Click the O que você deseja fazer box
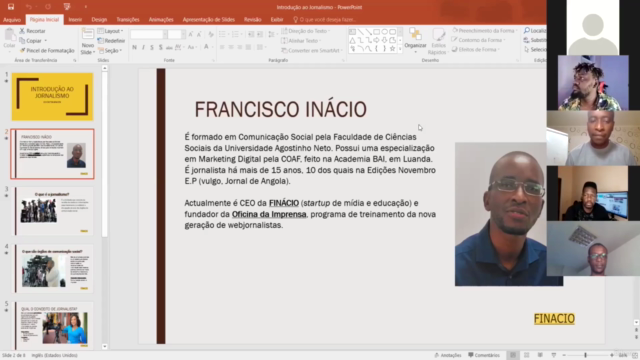The height and width of the screenshot is (360, 640). (325, 20)
